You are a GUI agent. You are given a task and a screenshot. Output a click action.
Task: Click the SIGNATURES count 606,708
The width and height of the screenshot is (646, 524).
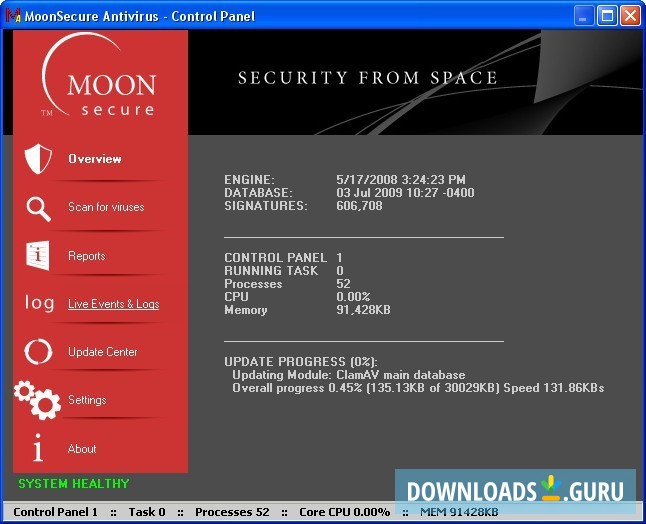click(x=359, y=206)
